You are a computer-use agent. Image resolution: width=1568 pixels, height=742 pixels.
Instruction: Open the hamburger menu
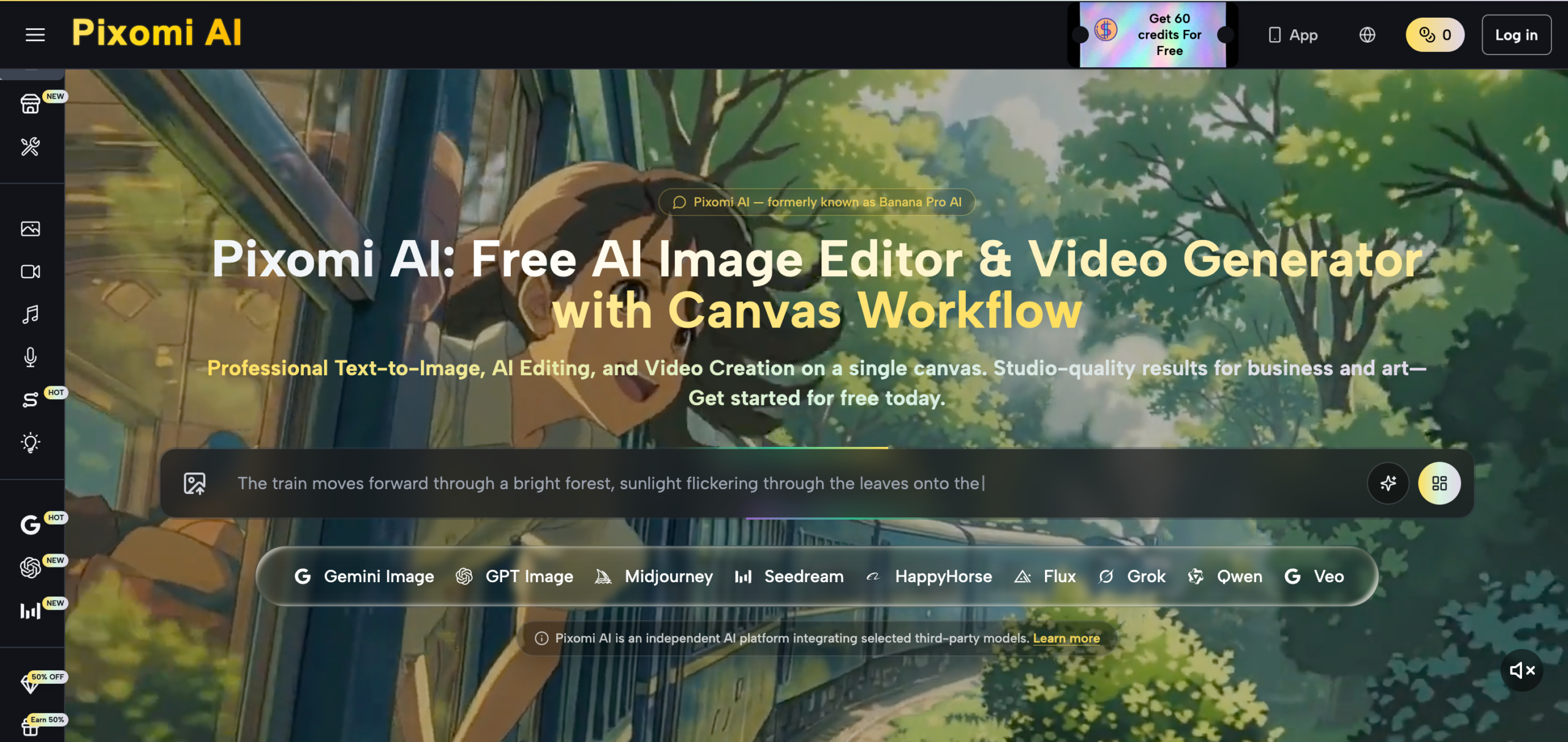coord(35,35)
